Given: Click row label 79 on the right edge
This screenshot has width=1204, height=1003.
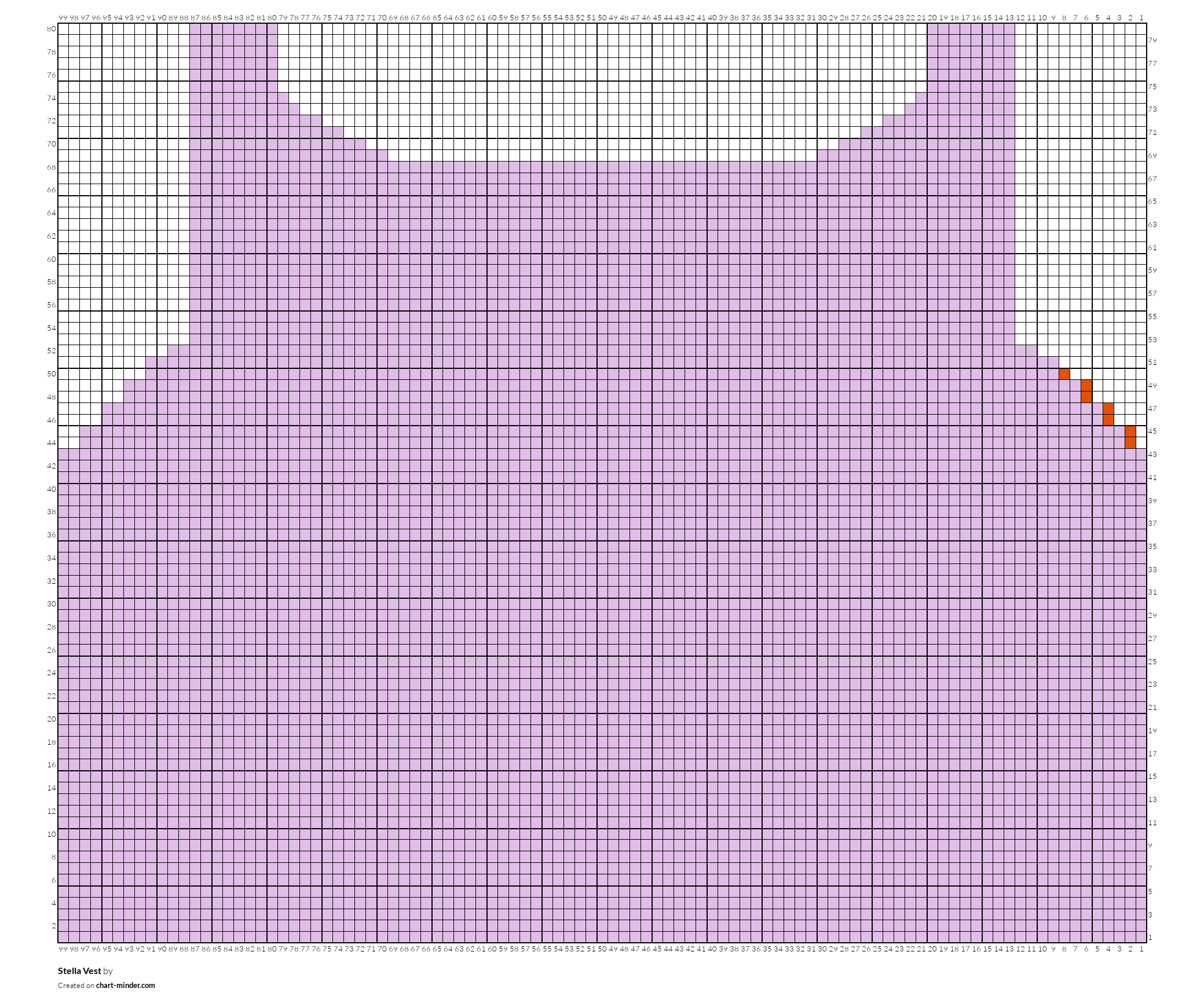Looking at the screenshot, I should (x=1152, y=41).
